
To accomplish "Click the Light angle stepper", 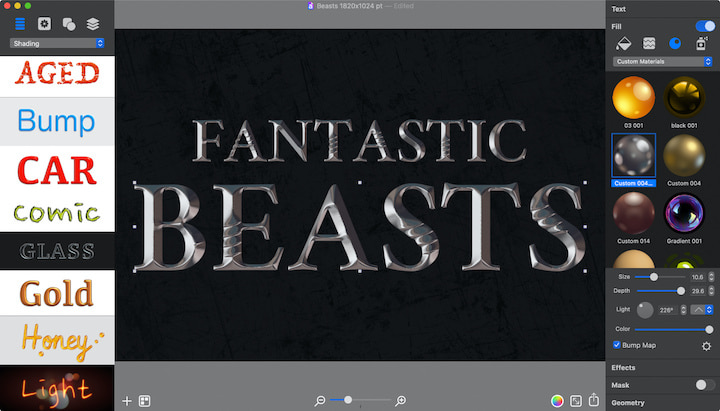I will tap(683, 310).
